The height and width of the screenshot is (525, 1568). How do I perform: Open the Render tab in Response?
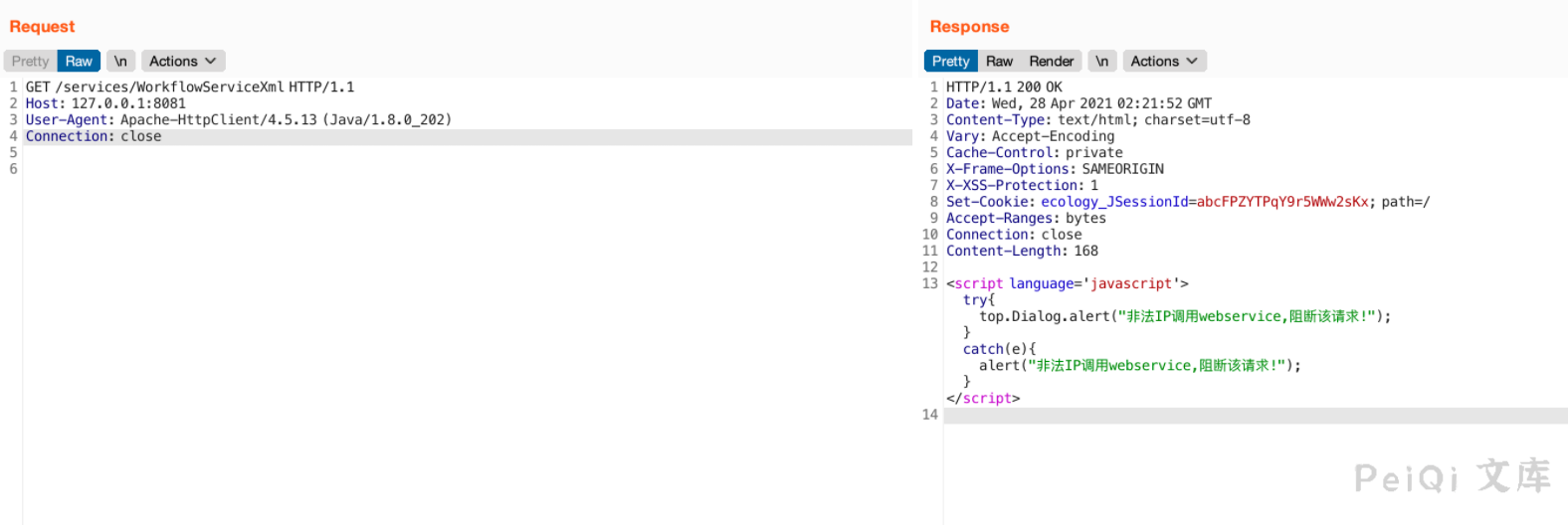click(x=1051, y=61)
